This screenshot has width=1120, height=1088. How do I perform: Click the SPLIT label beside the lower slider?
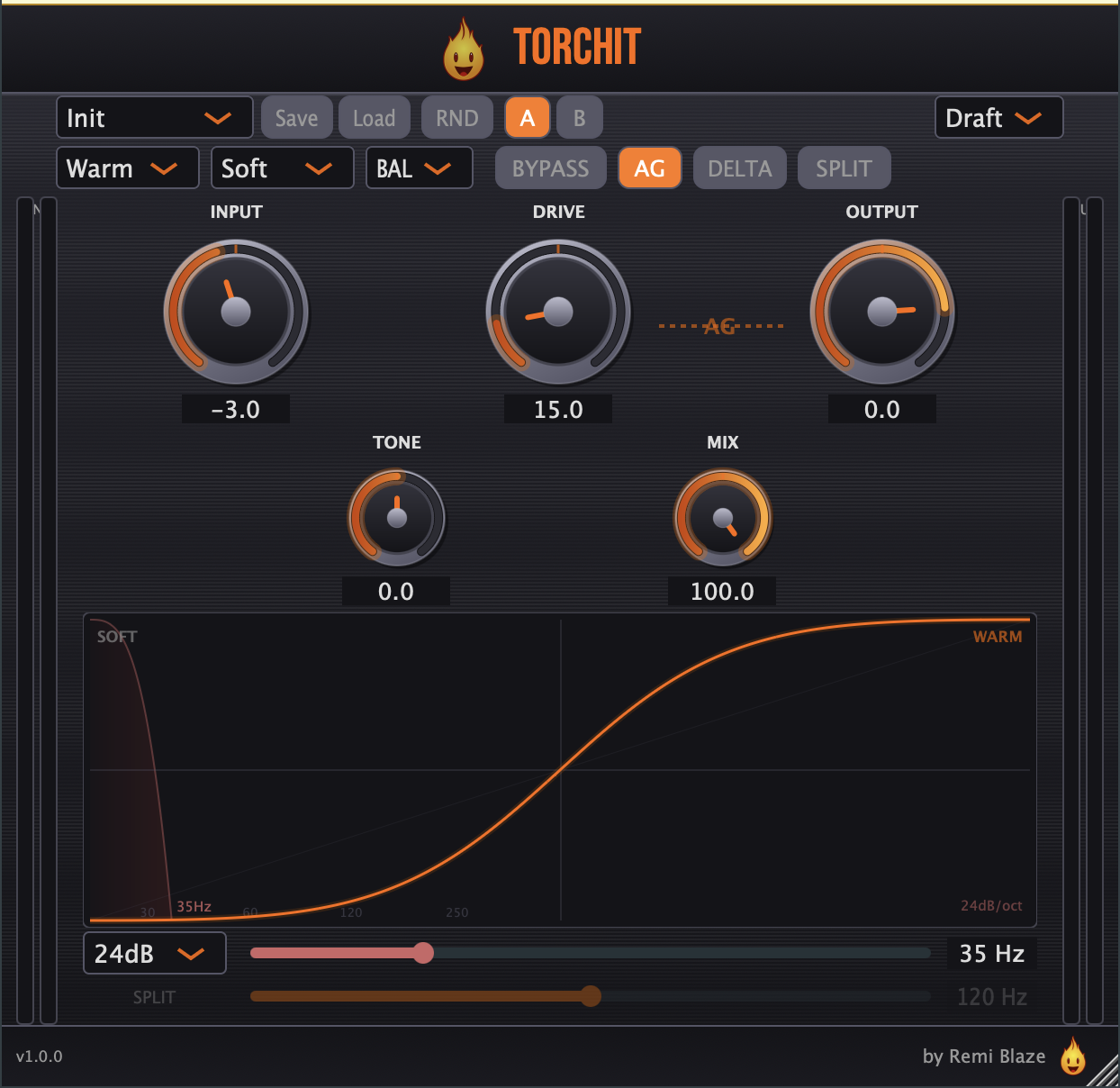(x=154, y=997)
